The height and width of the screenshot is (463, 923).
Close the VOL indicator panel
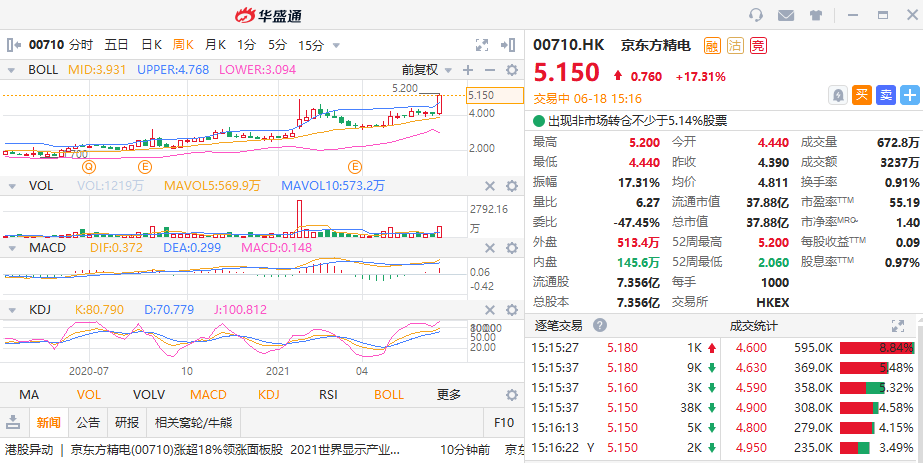(x=490, y=186)
